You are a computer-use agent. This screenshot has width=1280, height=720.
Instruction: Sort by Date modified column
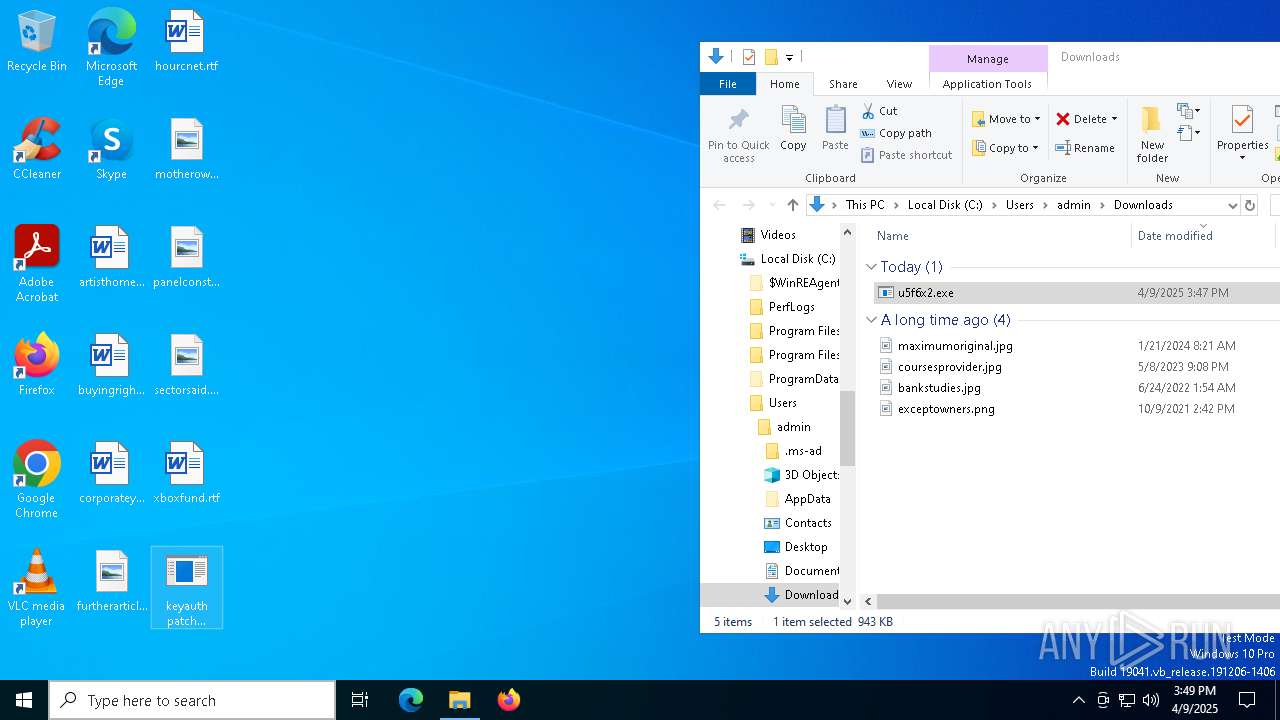click(1203, 236)
